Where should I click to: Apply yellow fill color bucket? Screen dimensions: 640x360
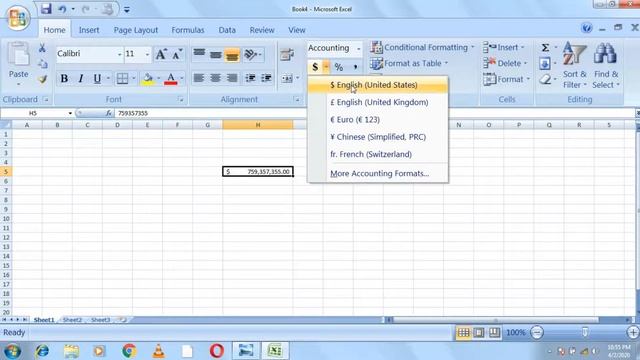pos(148,78)
